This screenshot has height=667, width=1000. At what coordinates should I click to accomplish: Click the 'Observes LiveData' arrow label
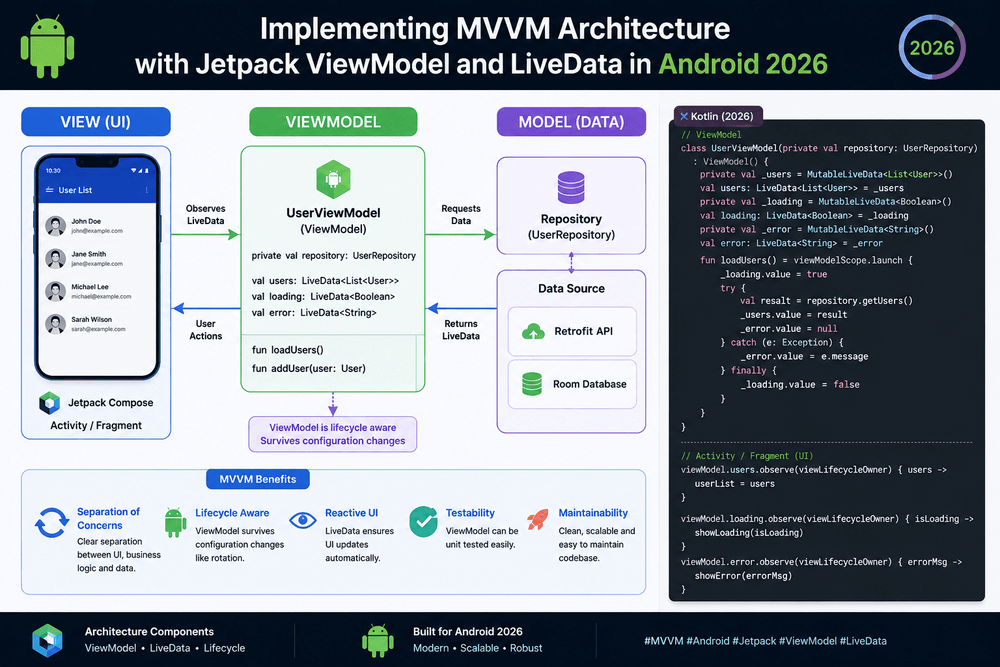click(x=205, y=214)
